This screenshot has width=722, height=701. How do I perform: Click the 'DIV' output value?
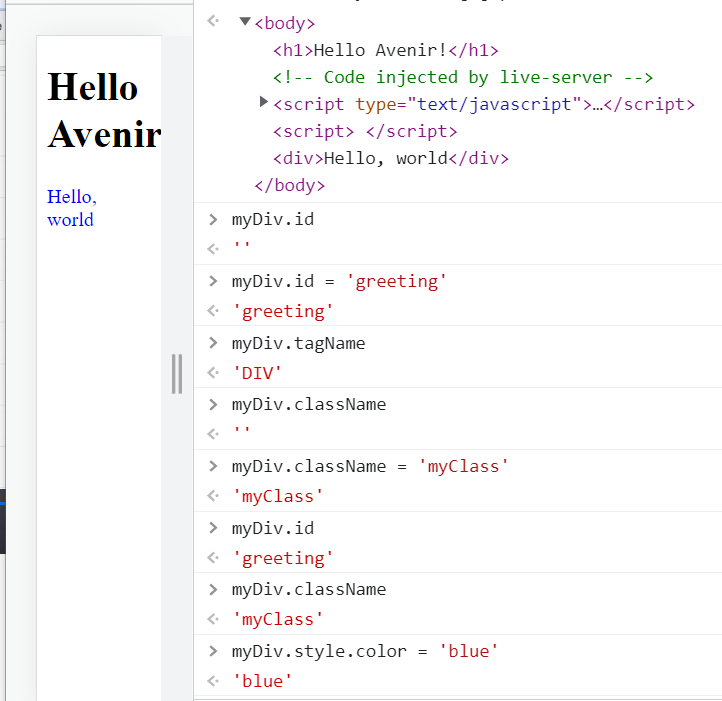(x=257, y=374)
